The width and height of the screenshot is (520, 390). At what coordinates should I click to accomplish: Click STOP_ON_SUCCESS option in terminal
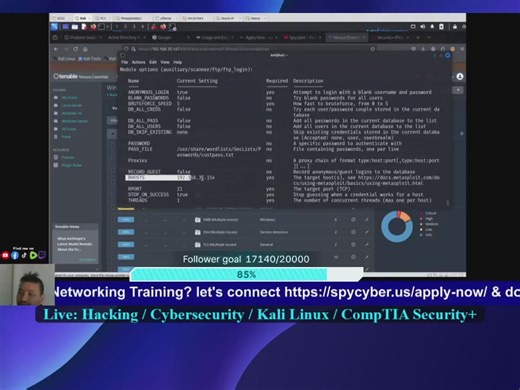(148, 194)
